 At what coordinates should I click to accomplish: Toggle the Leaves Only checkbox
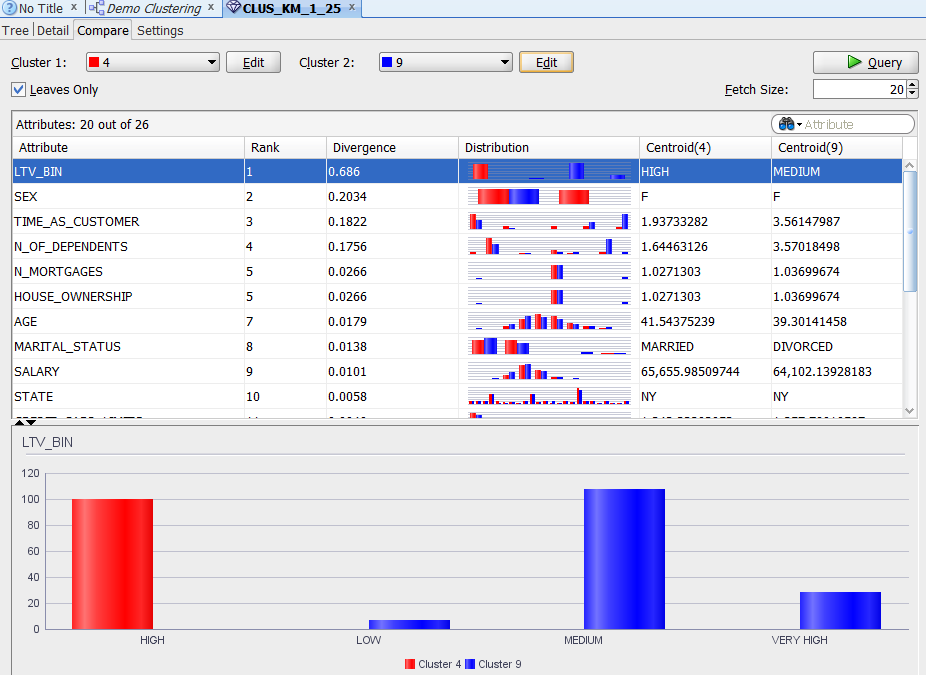(19, 90)
